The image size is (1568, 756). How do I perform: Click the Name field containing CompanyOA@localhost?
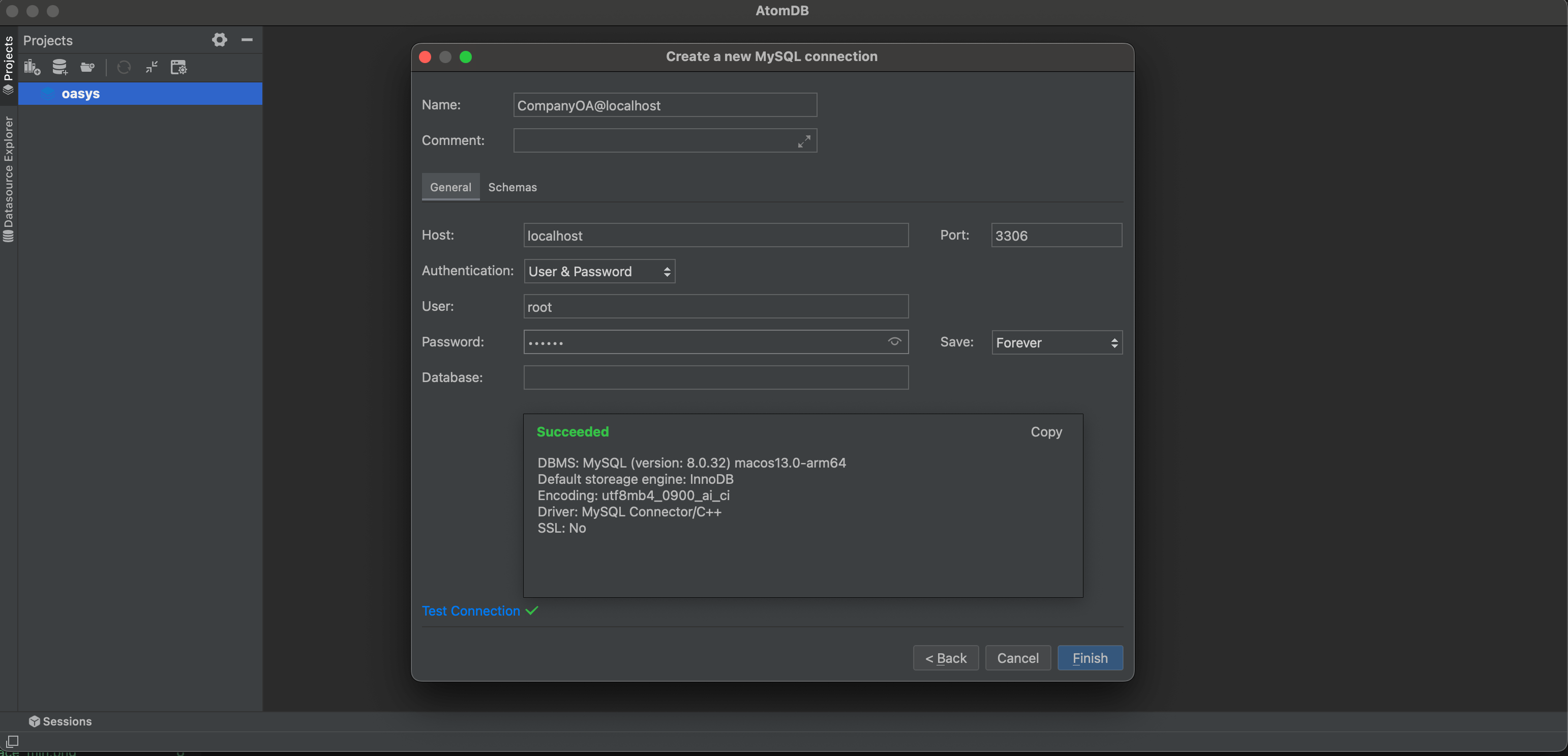(665, 105)
